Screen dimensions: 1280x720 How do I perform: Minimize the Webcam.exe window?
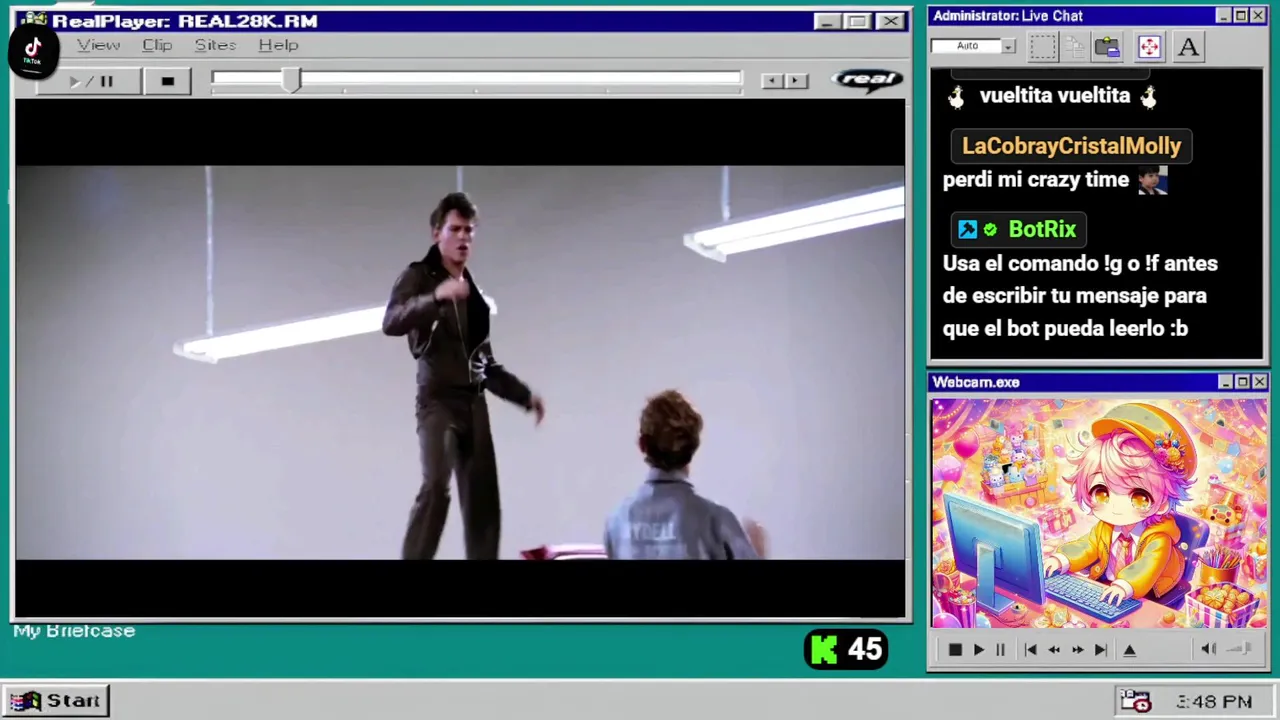(1226, 382)
